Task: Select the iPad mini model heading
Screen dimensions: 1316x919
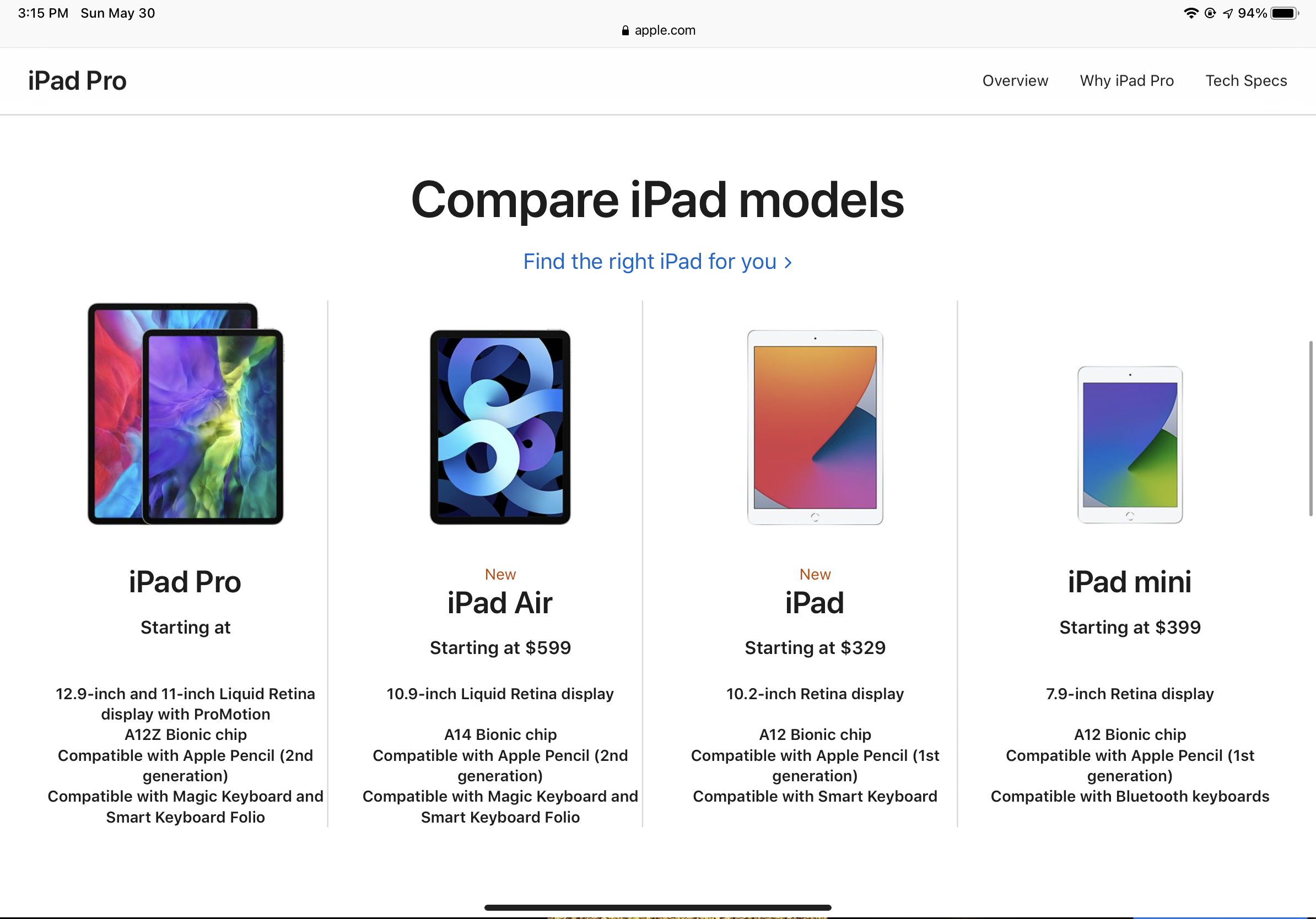Action: [1130, 582]
